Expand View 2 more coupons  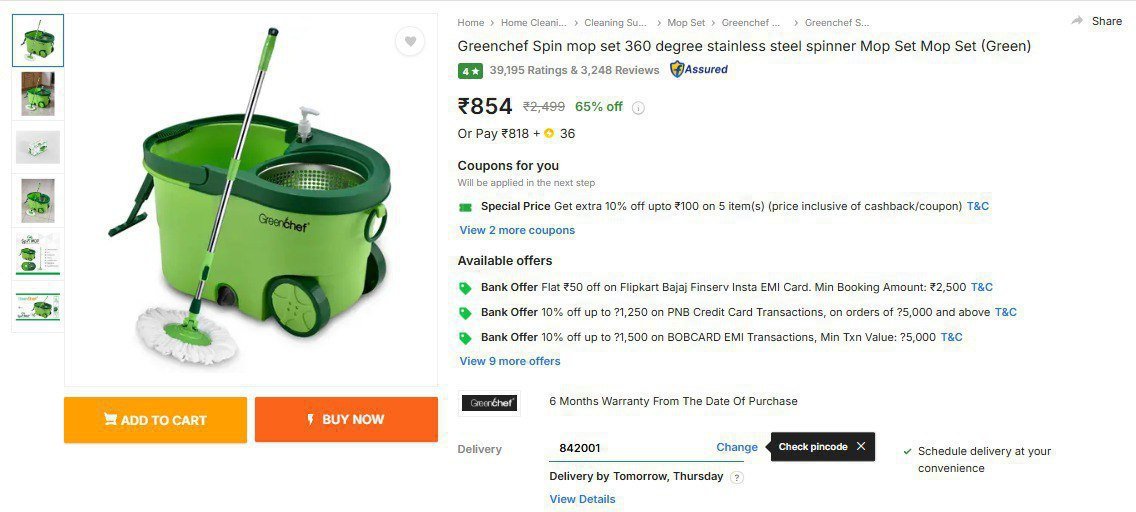point(517,230)
